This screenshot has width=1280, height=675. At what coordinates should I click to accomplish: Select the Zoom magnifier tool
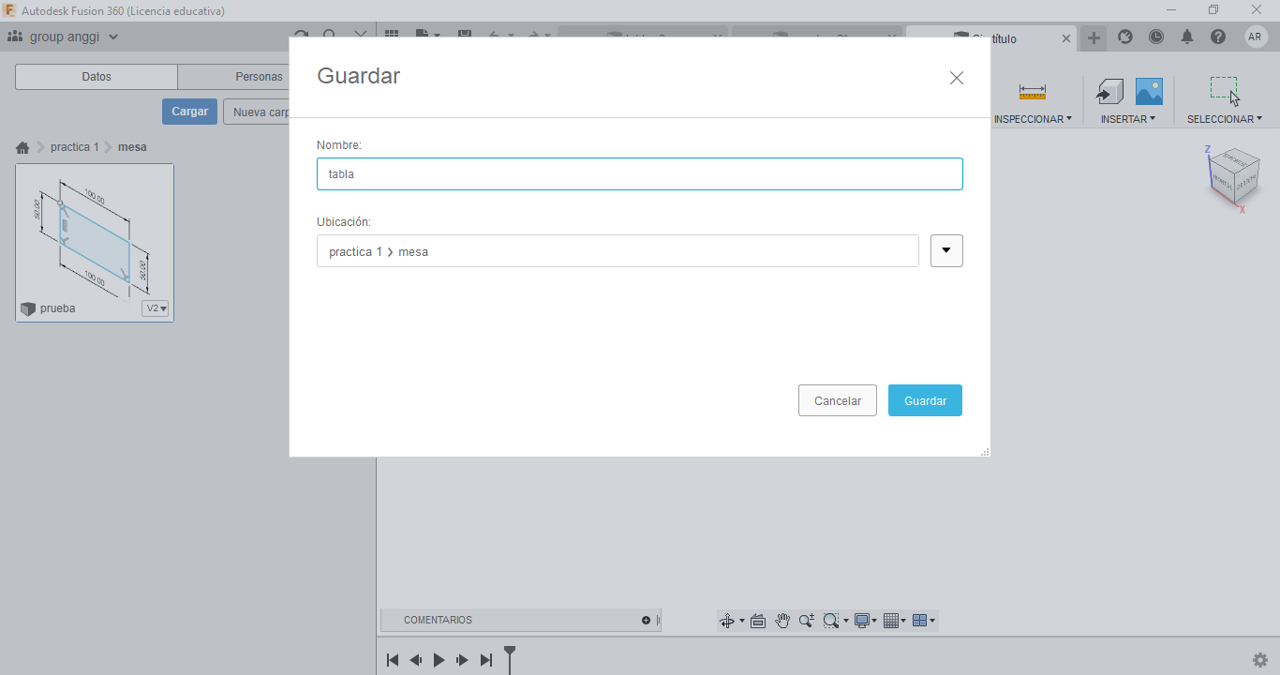tap(806, 621)
